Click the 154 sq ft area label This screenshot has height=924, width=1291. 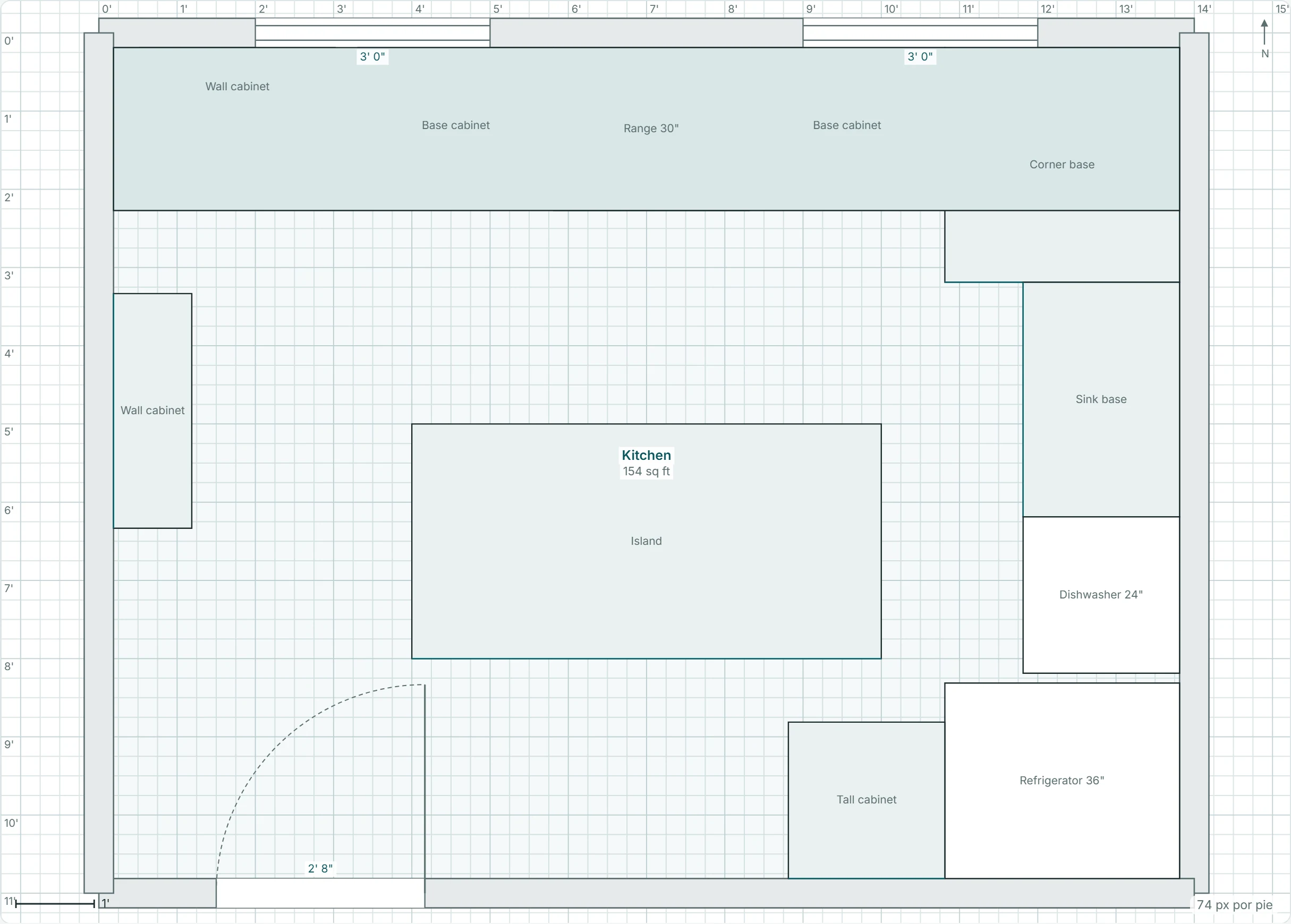[x=646, y=471]
